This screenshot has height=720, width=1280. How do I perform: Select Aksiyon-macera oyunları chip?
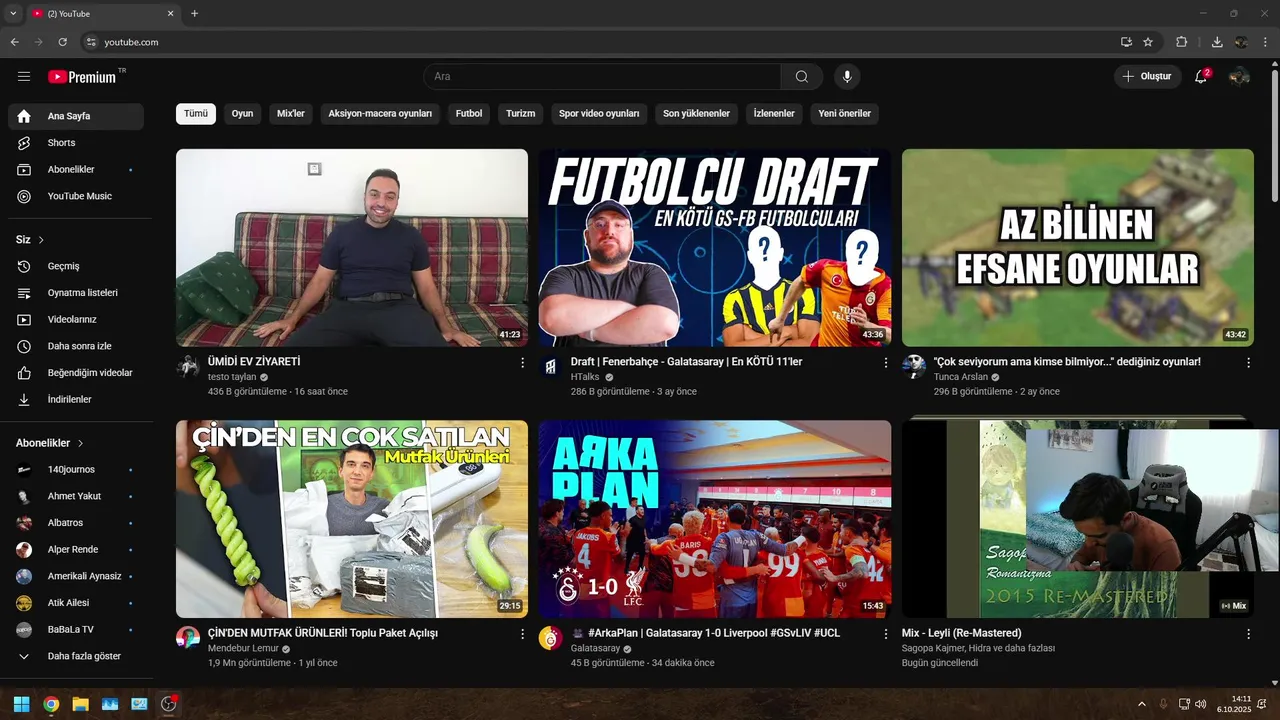pyautogui.click(x=380, y=114)
